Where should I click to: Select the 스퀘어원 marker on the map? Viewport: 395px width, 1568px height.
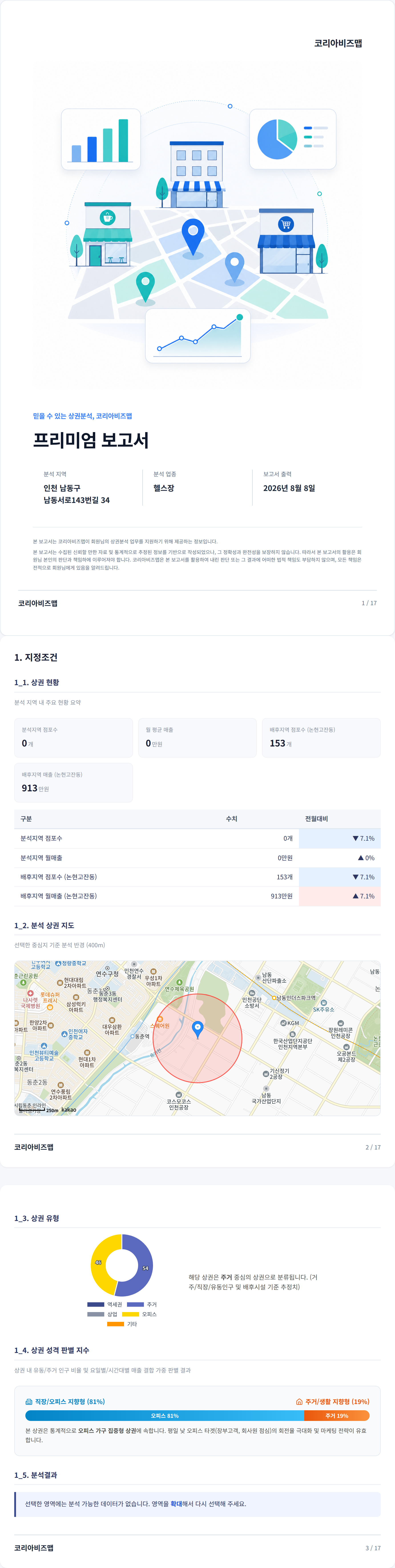point(160,1023)
